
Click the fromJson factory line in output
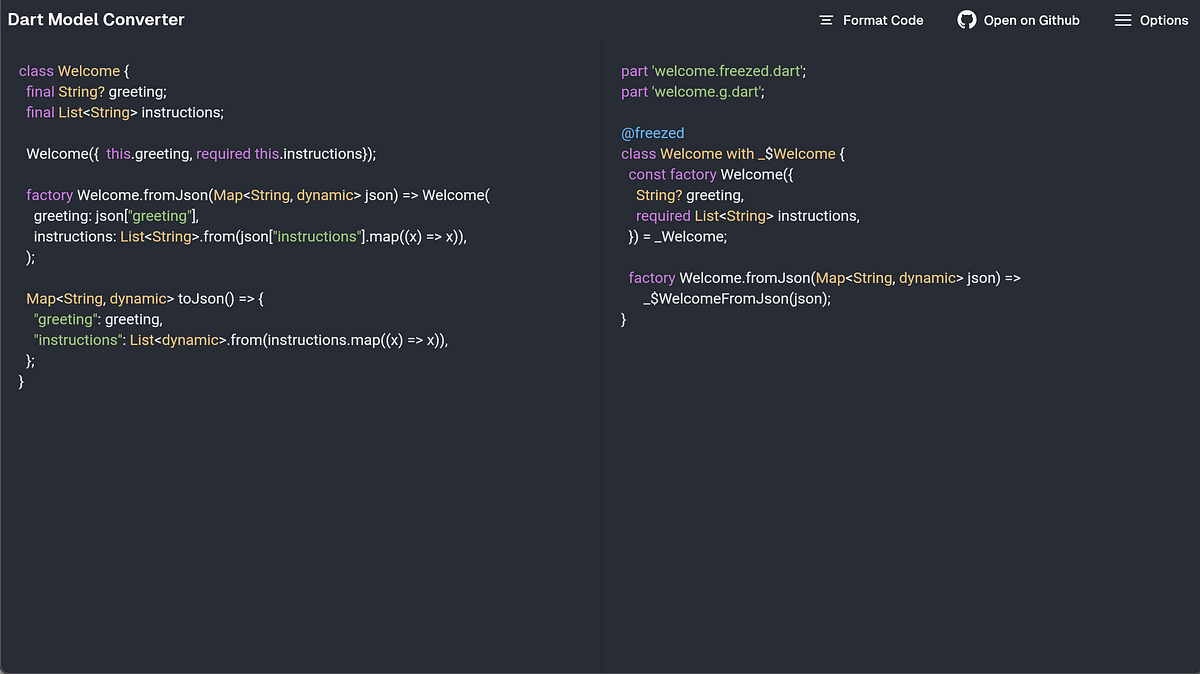820,277
